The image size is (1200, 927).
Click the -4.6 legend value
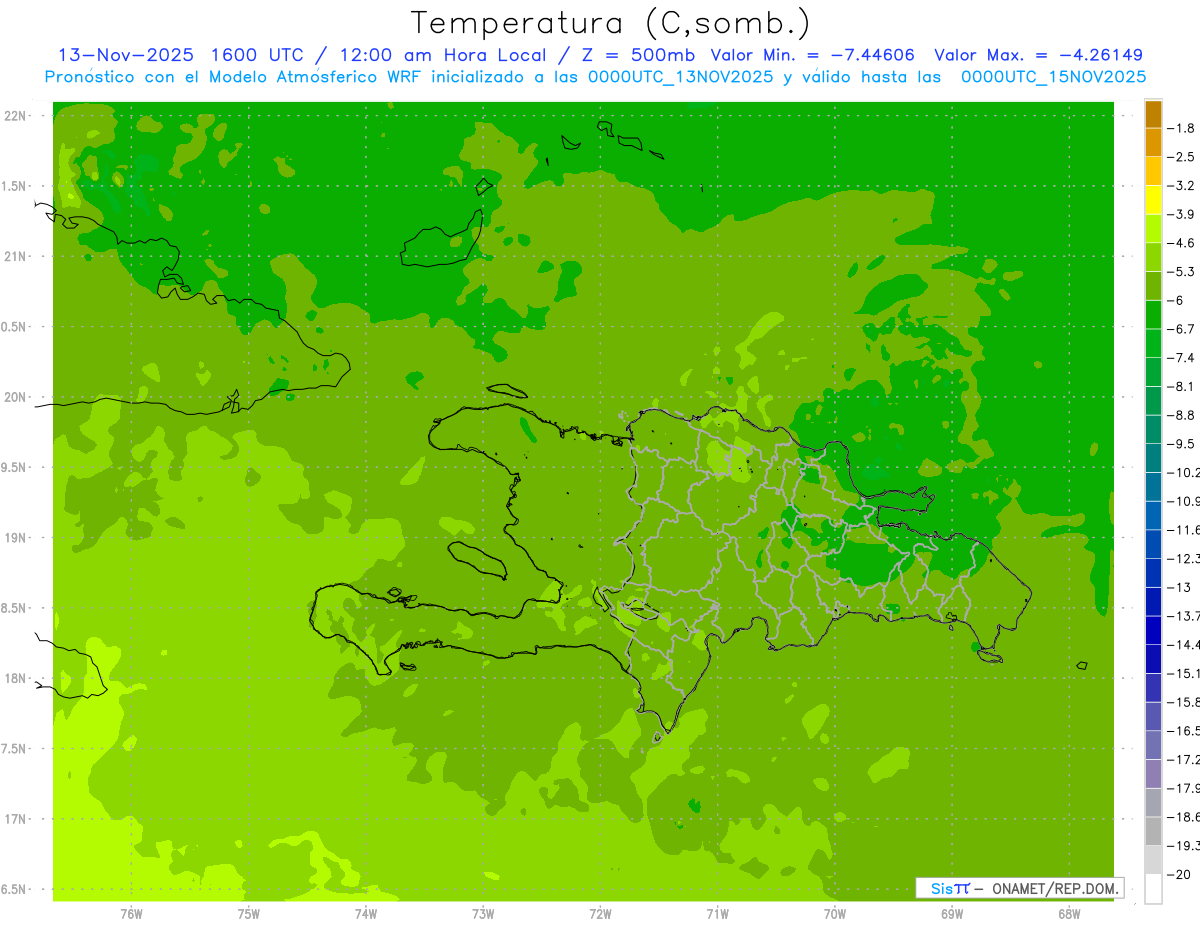pyautogui.click(x=1183, y=243)
